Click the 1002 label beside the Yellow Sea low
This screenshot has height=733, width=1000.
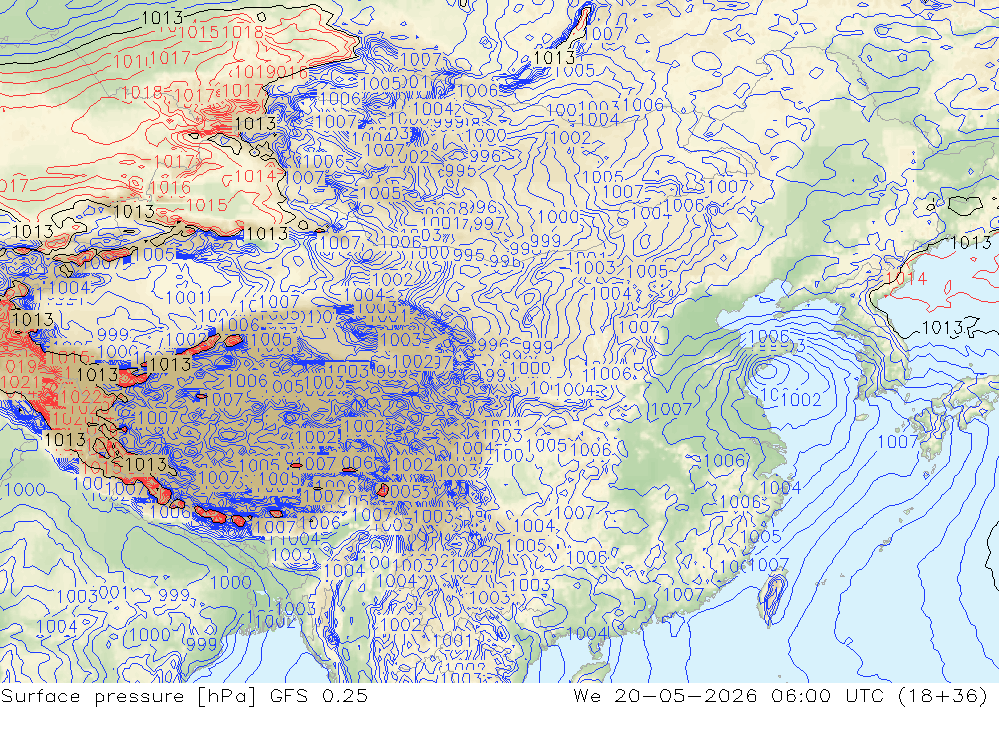pyautogui.click(x=801, y=400)
